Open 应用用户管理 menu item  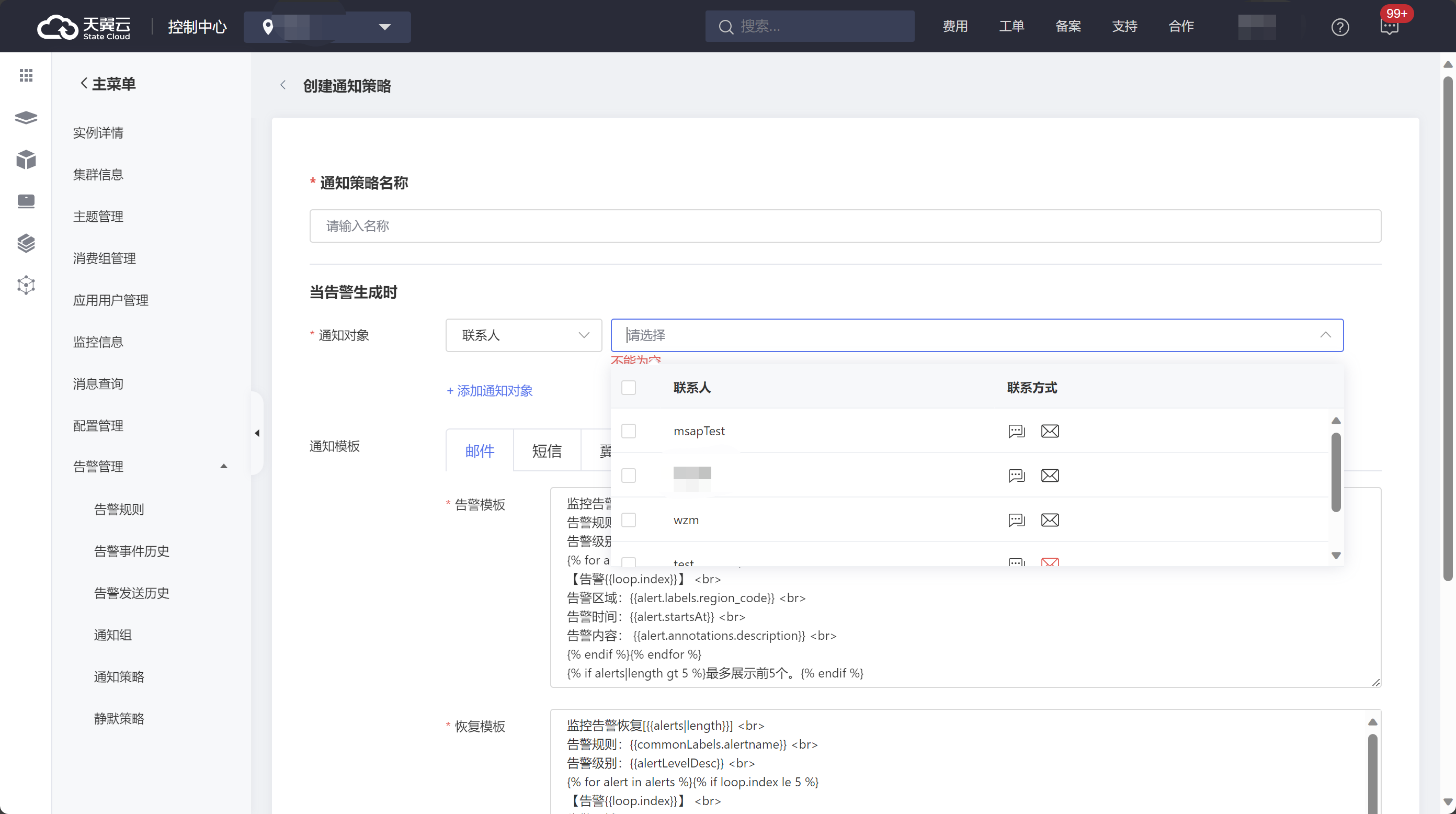coord(111,300)
